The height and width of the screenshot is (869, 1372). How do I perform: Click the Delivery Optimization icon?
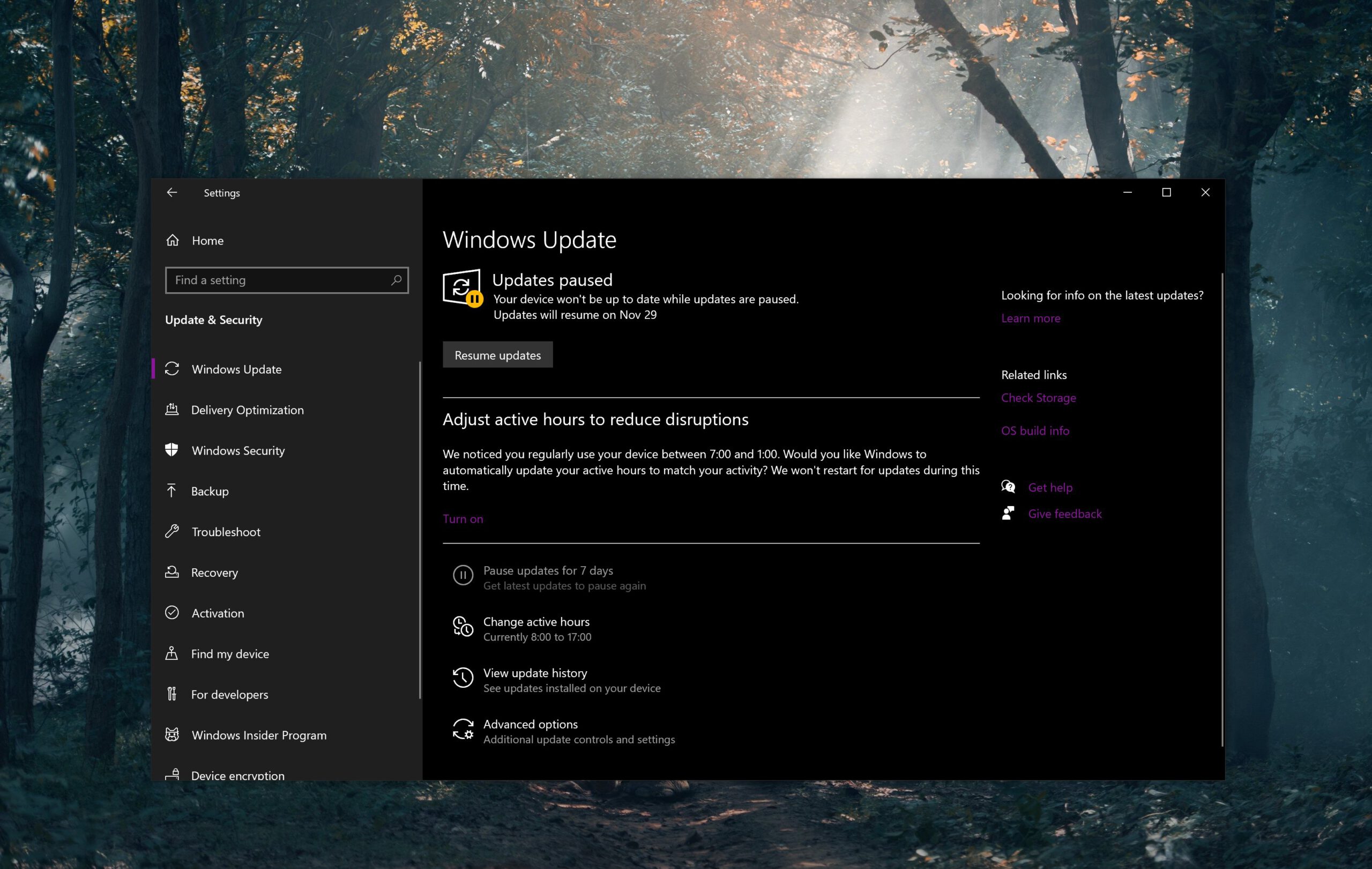click(x=172, y=410)
